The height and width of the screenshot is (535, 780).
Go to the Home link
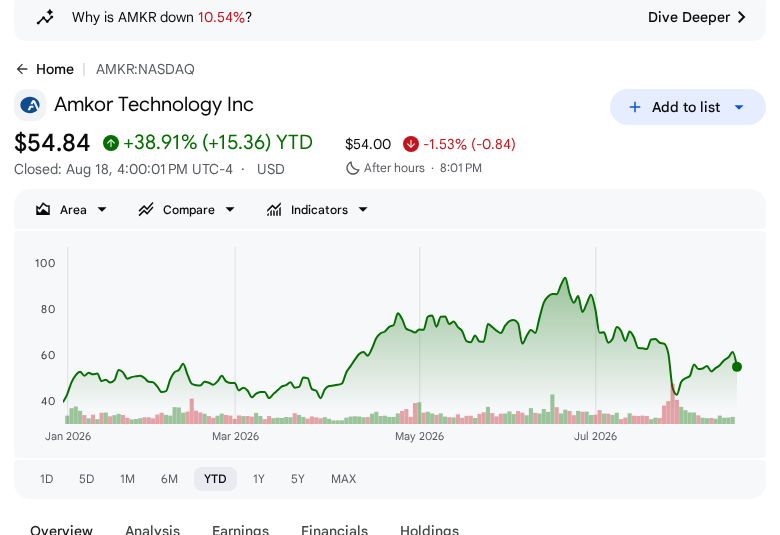tap(55, 69)
